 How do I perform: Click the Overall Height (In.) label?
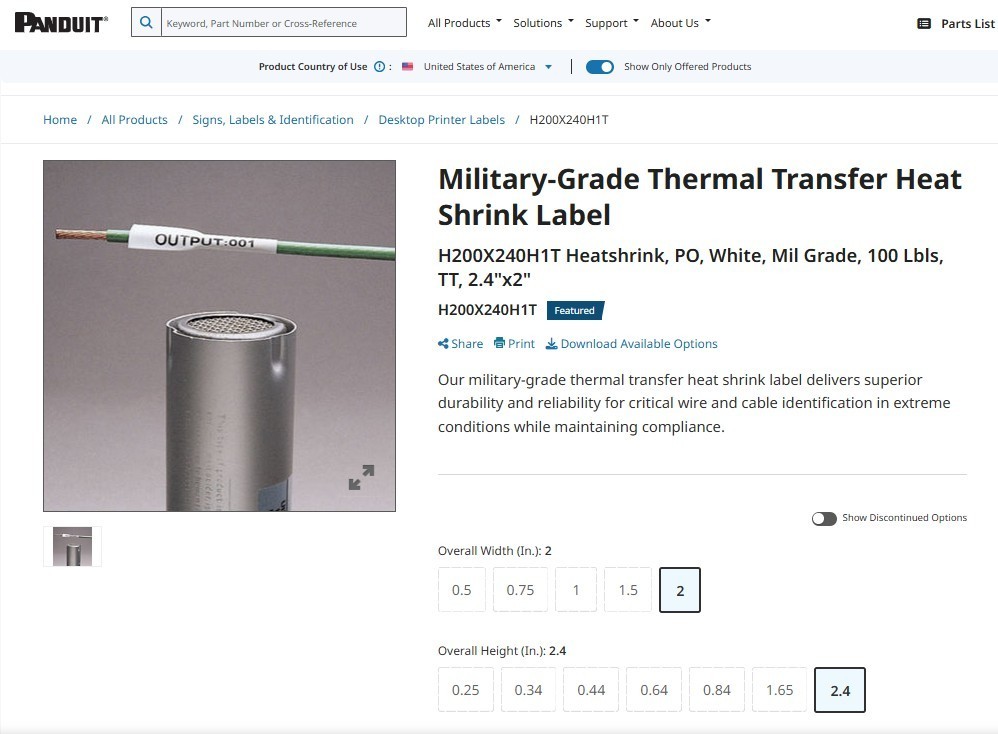click(x=502, y=651)
